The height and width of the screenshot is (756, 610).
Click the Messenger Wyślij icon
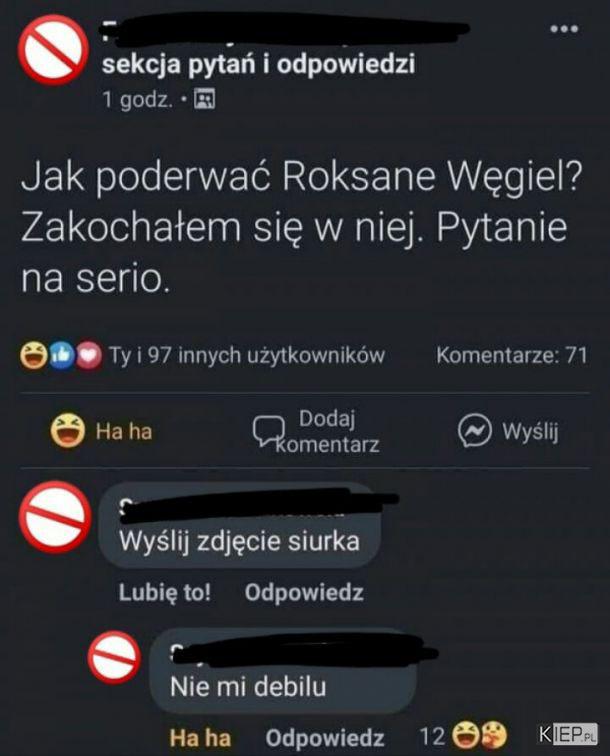474,431
